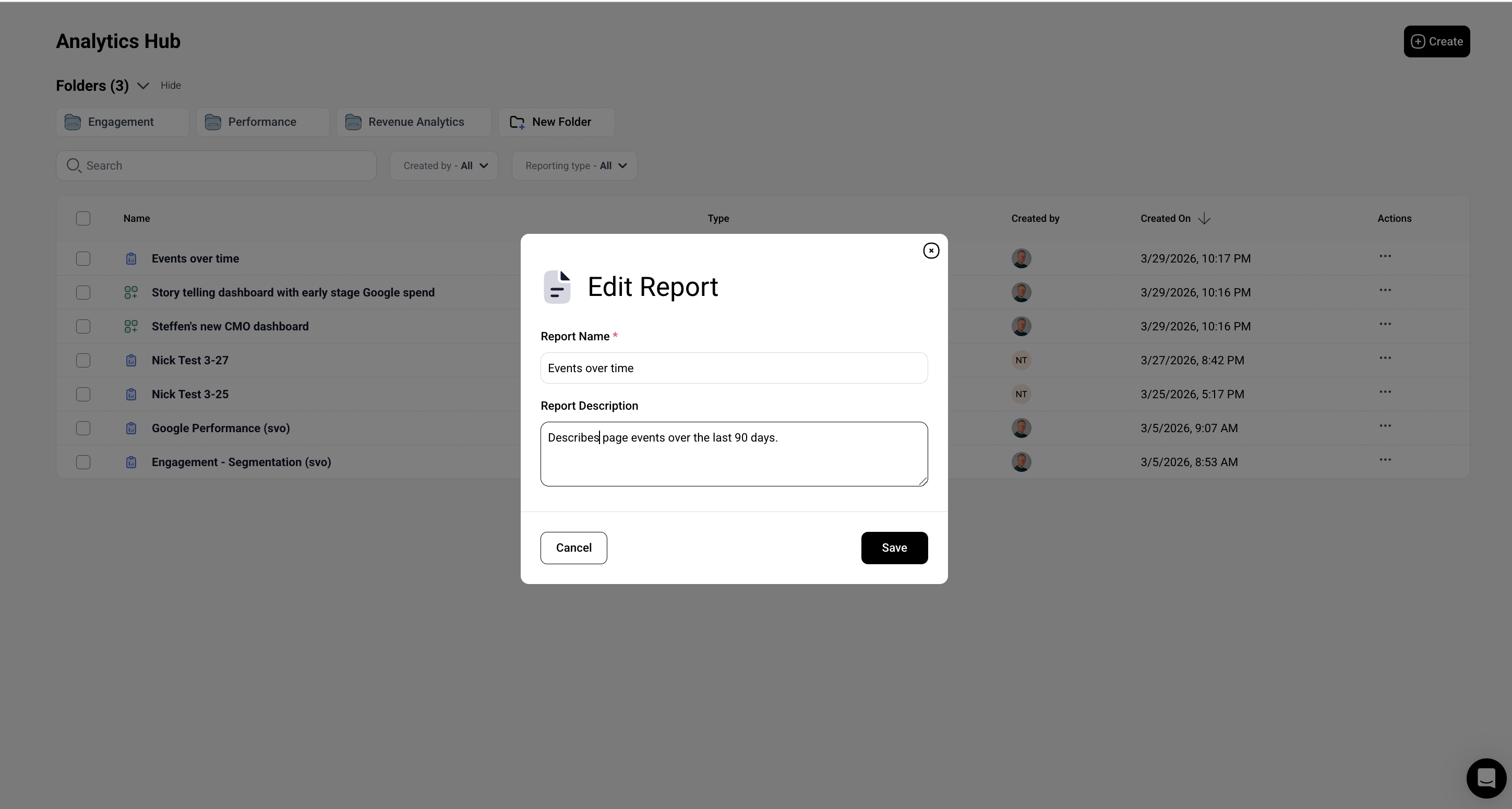Toggle the select-all checkbox in table header
This screenshot has height=809, width=1512.
83,218
